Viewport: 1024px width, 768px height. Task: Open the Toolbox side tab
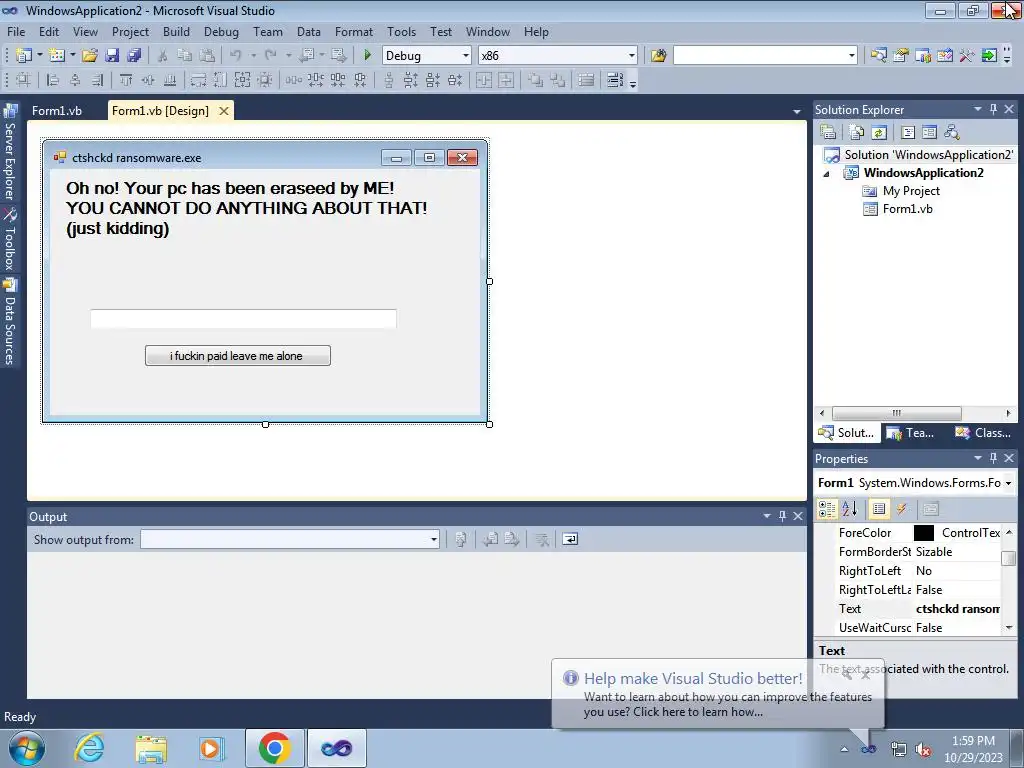point(10,240)
